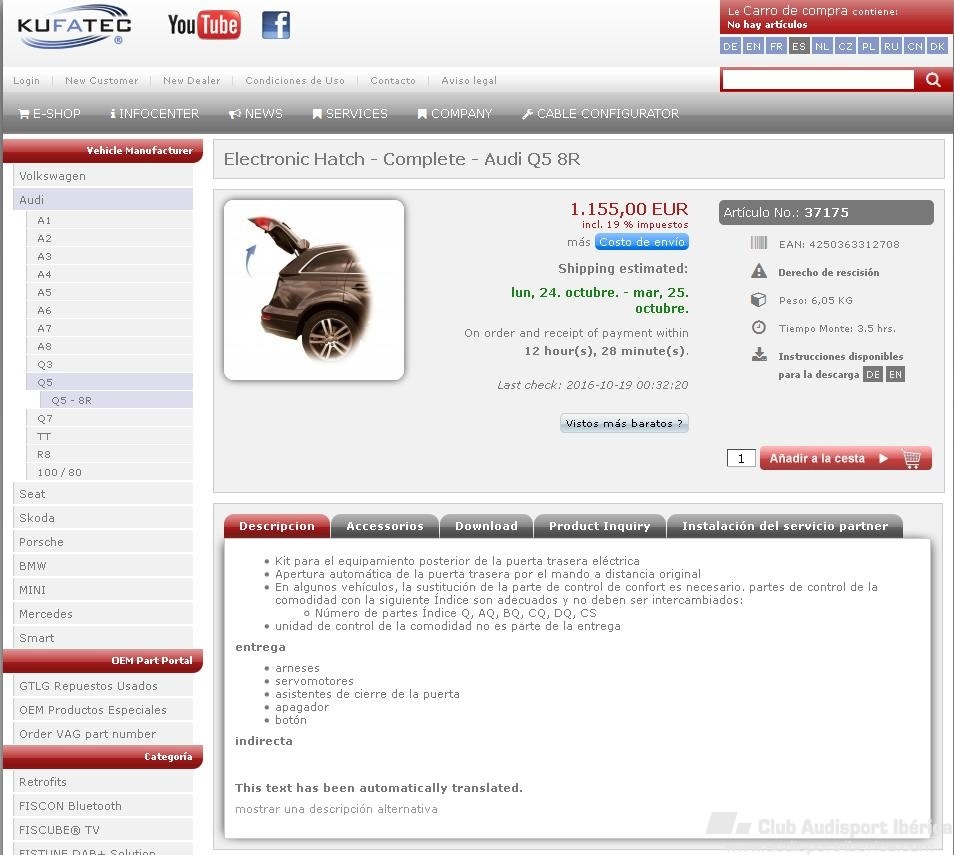This screenshot has height=855, width=954.
Task: Open the Aviso legal link
Action: (x=469, y=80)
